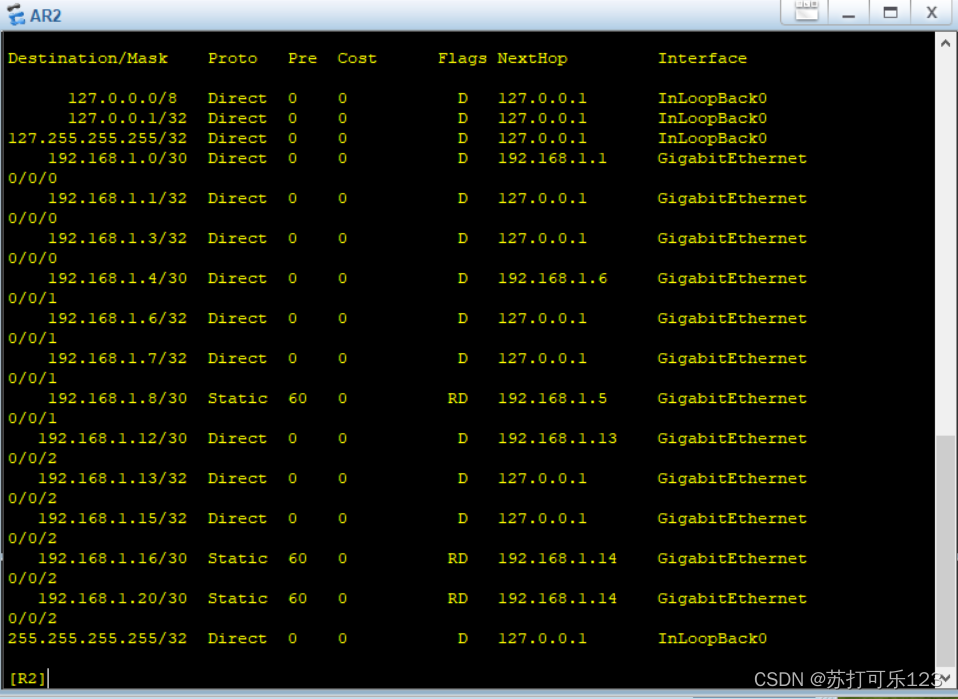Click next hop 192.168.1.6
The image size is (958, 699).
point(552,278)
